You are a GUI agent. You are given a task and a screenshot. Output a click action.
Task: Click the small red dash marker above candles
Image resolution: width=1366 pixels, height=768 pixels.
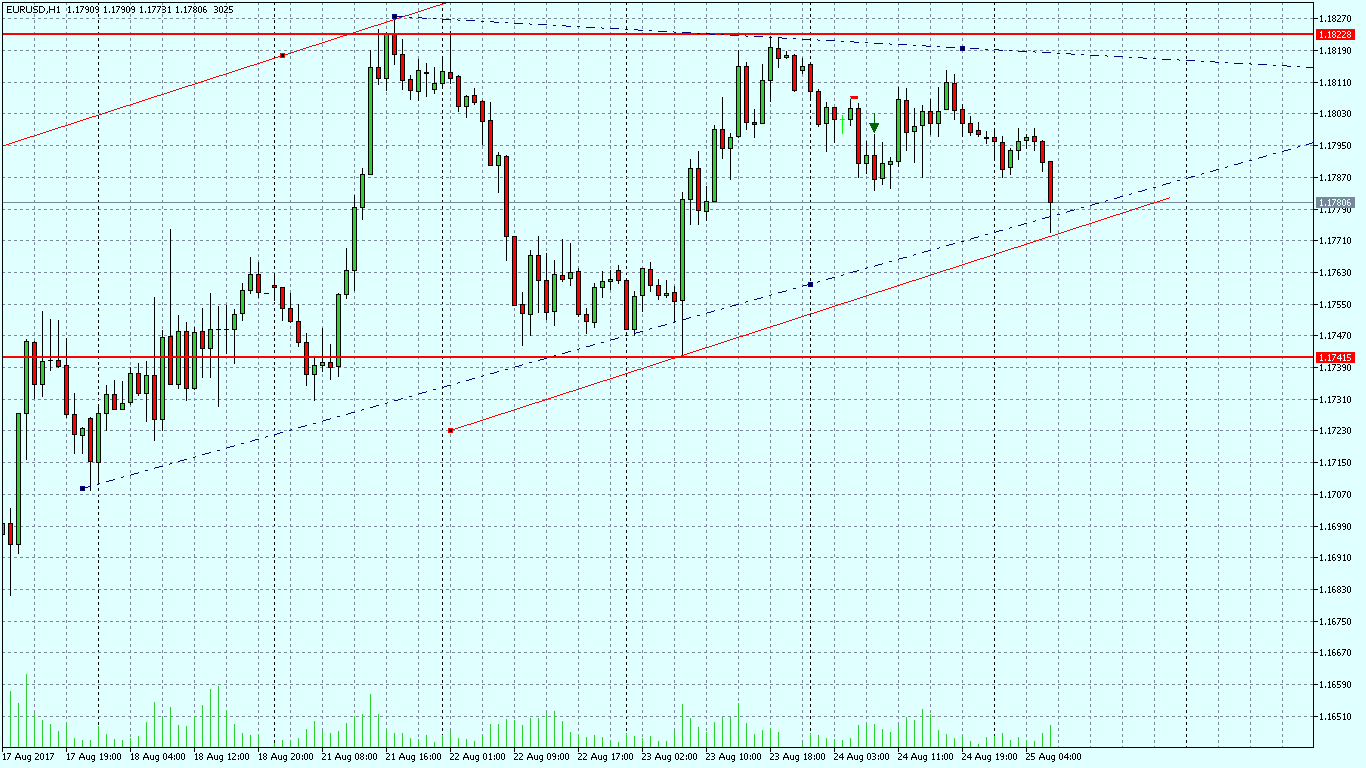pyautogui.click(x=854, y=97)
